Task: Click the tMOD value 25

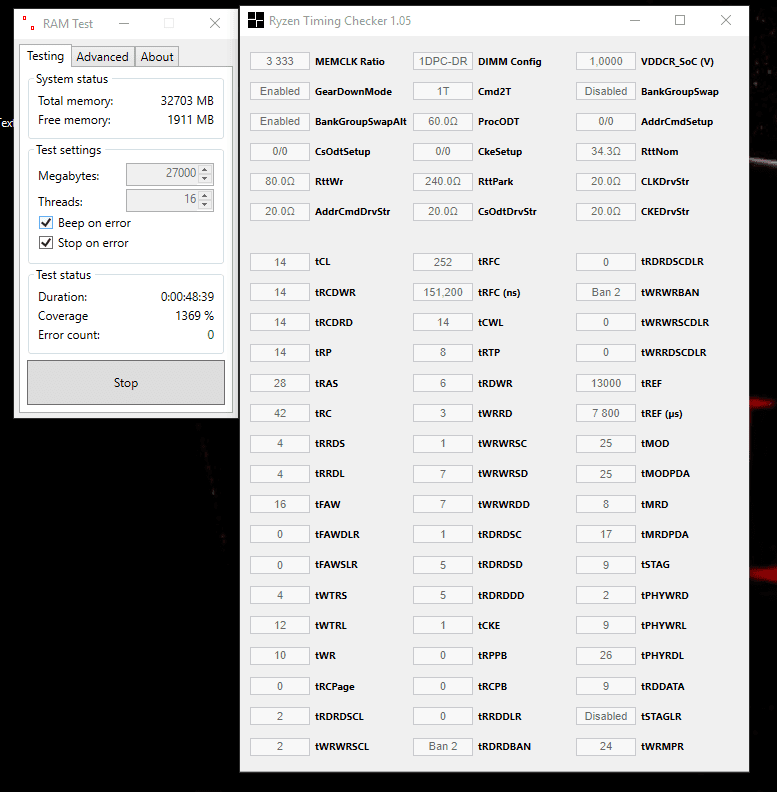Action: (606, 443)
